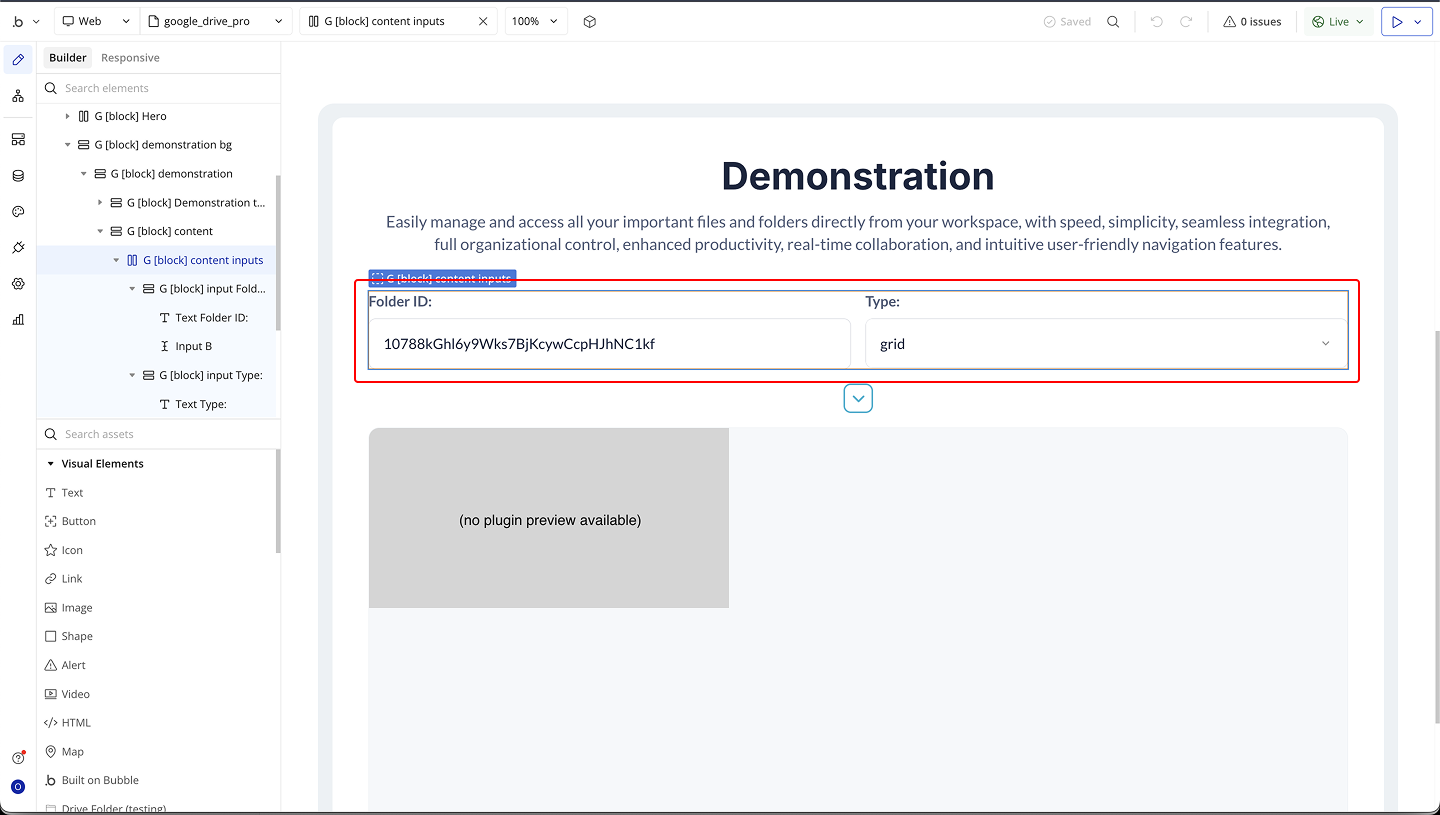Click the 3D cube icon in top bar
The width and height of the screenshot is (1440, 815).
tap(590, 21)
